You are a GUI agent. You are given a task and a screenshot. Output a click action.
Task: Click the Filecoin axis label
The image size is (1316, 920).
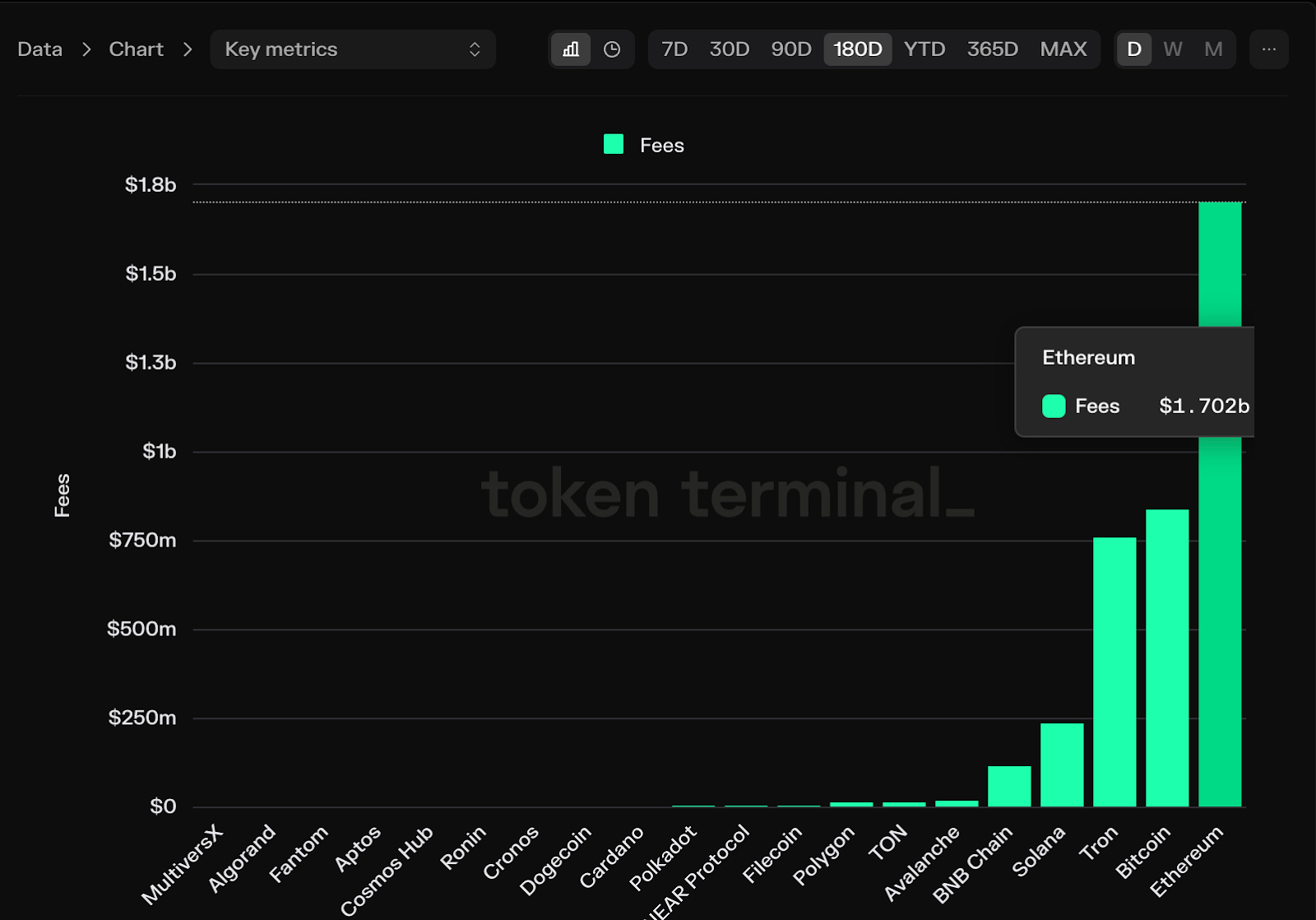[772, 854]
